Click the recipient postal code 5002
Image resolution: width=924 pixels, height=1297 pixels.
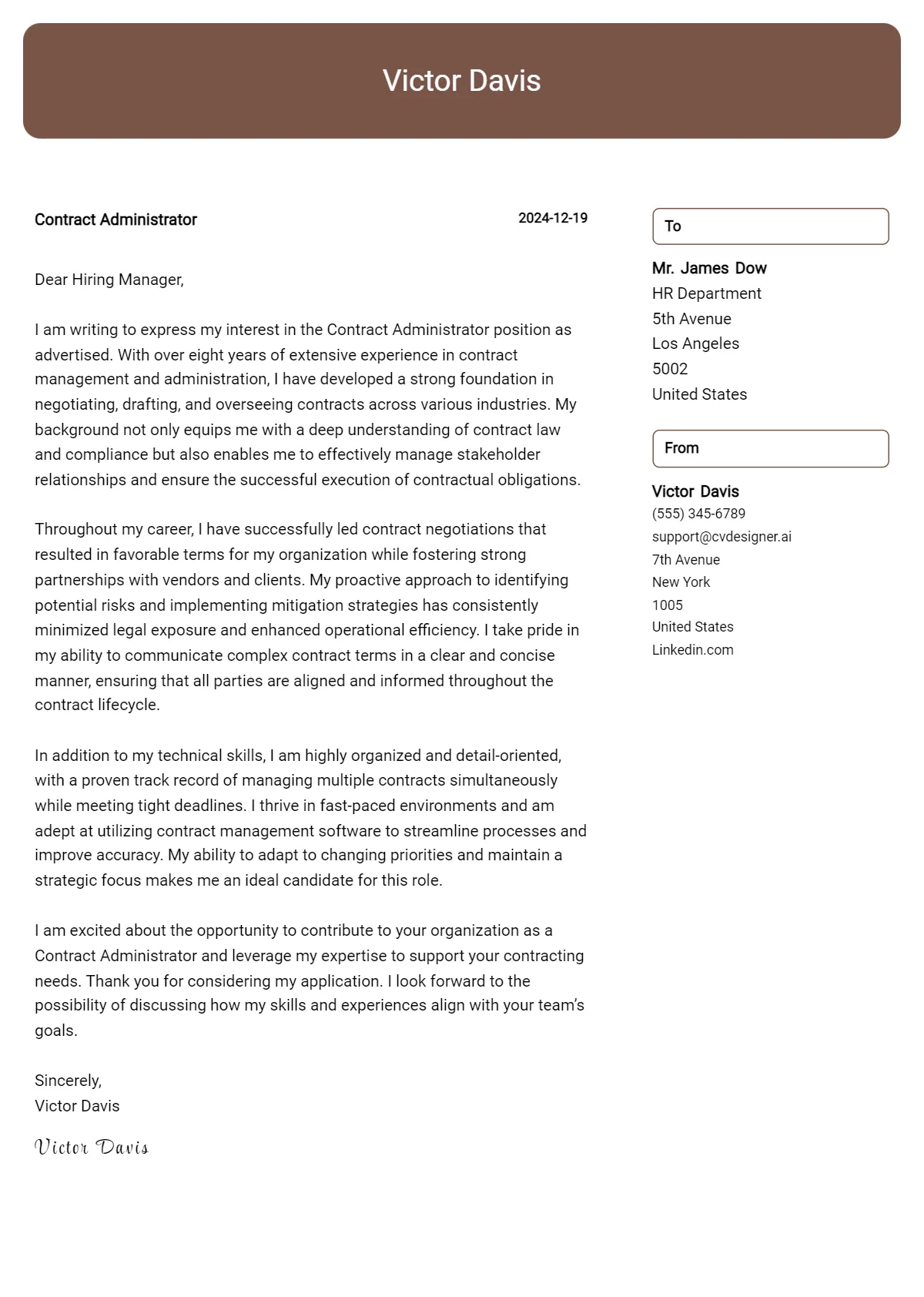[x=670, y=369]
